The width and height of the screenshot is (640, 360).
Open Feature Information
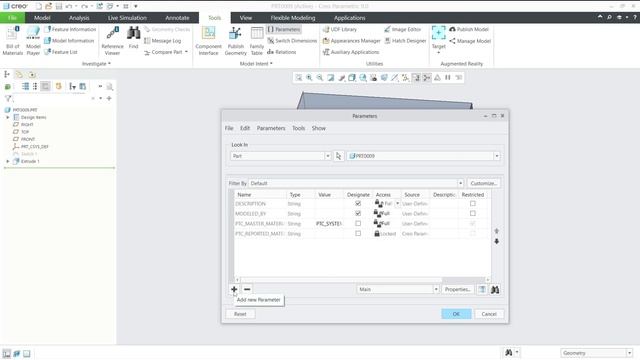(70, 29)
